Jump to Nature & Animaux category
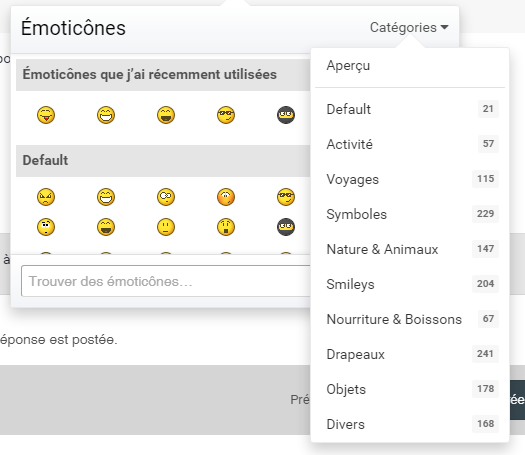Viewport: 525px width, 455px height. [x=410, y=249]
